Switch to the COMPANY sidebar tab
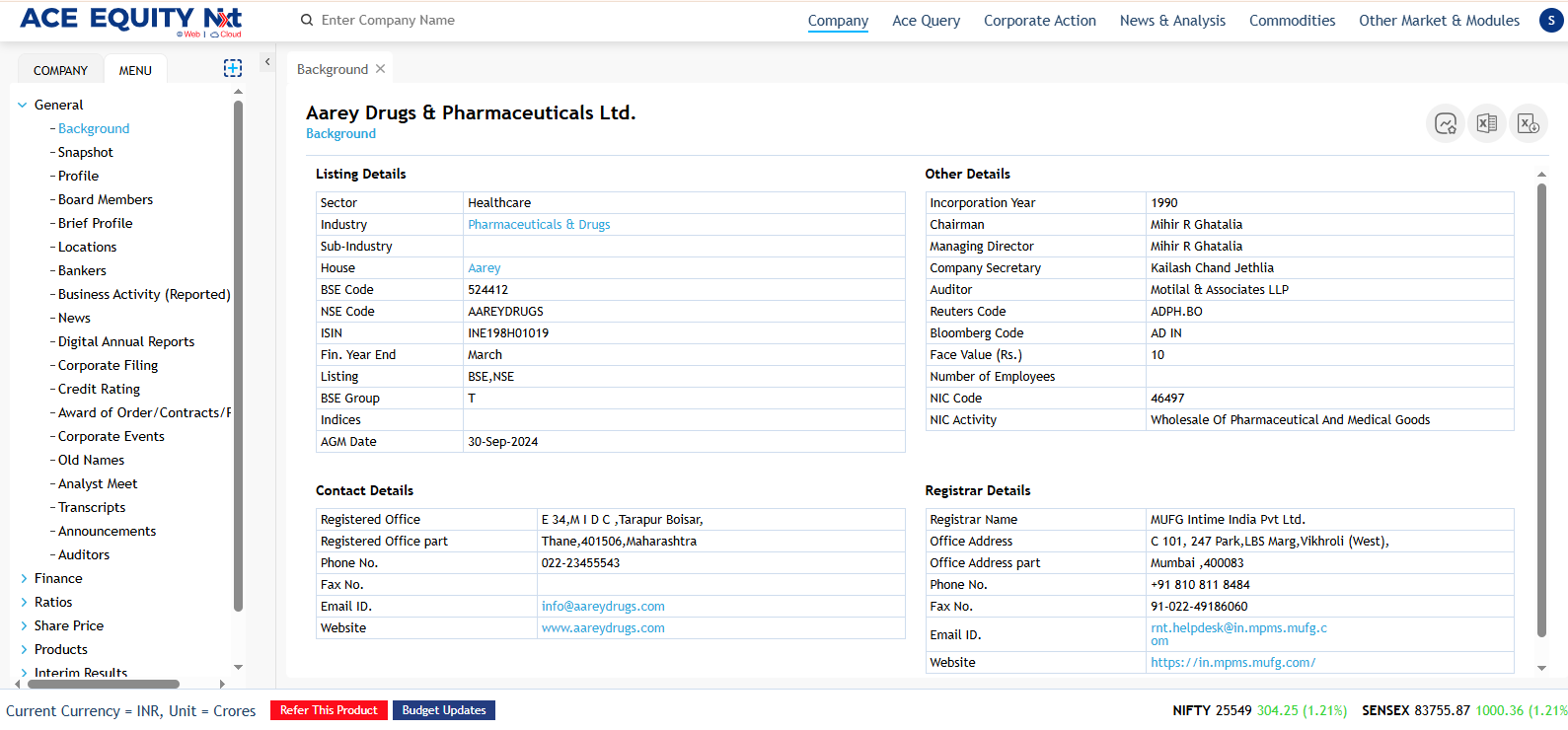This screenshot has width=1568, height=730. [60, 70]
